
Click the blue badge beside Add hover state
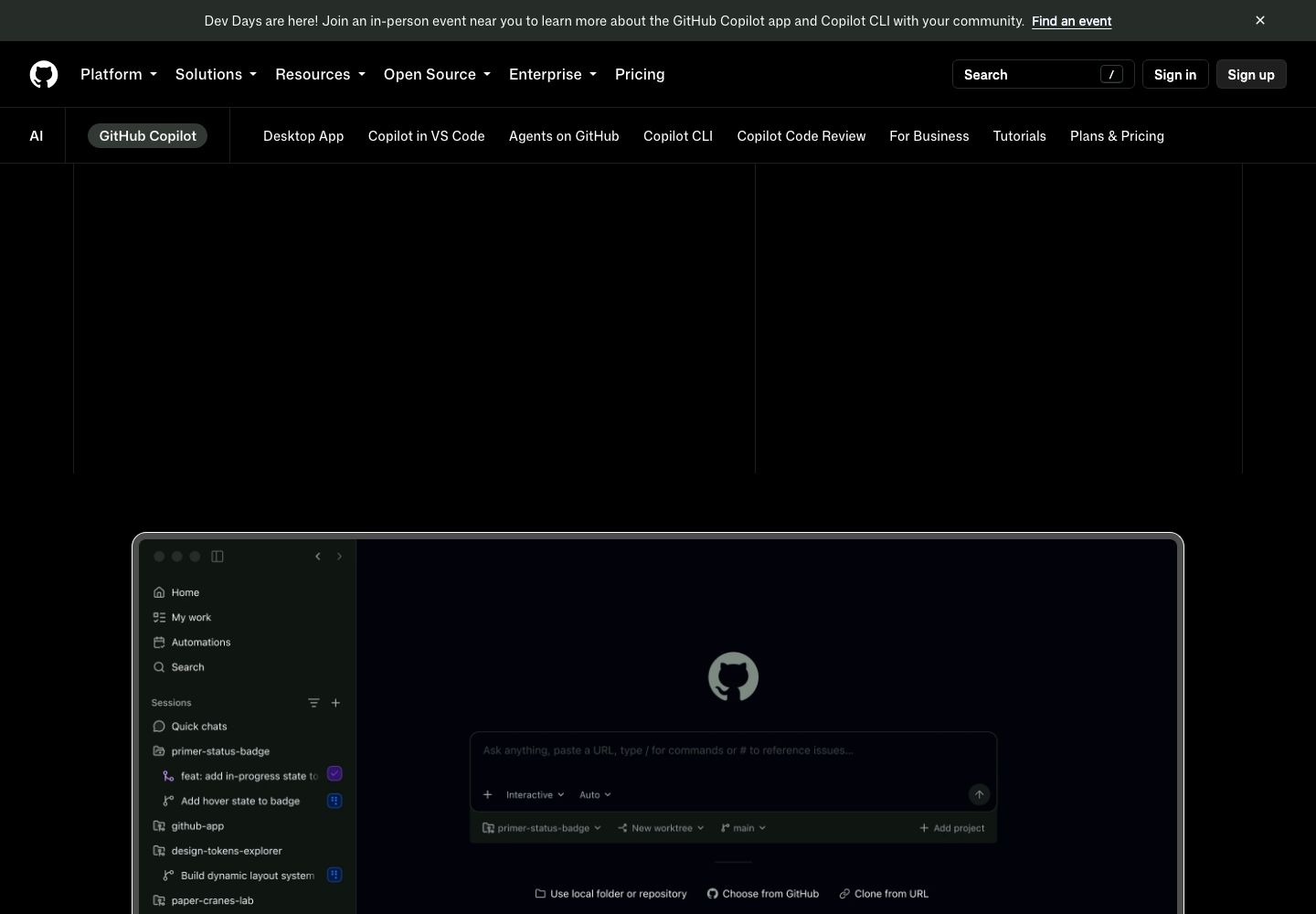click(x=334, y=801)
